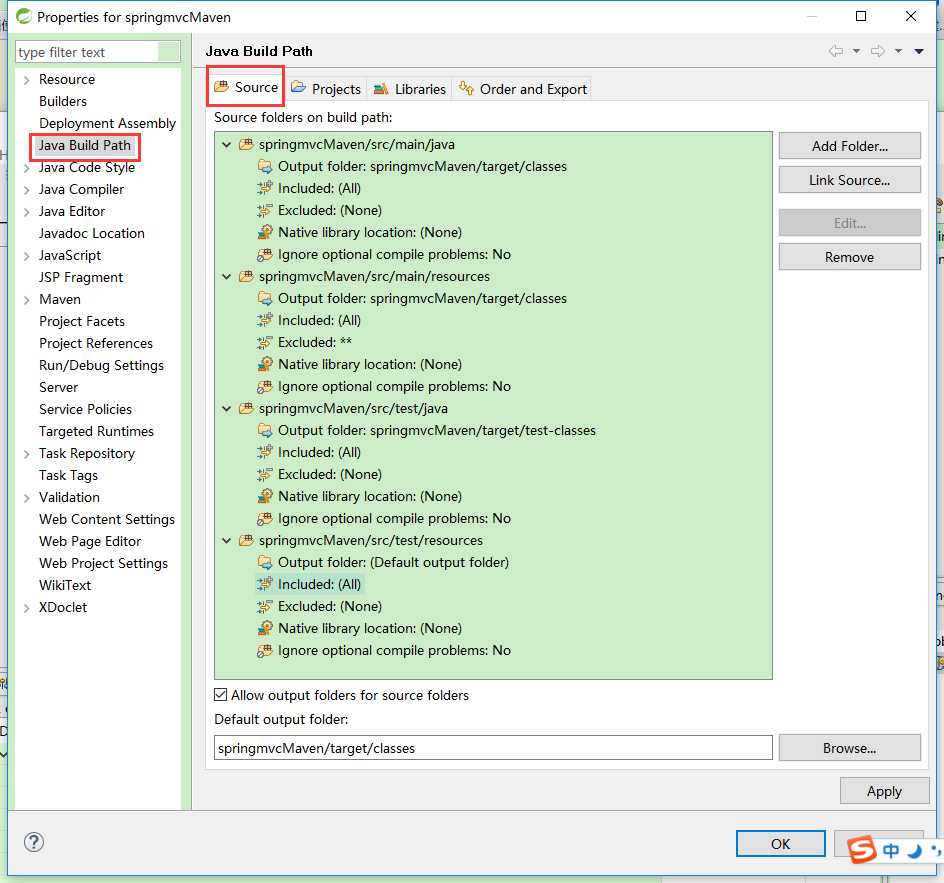Image resolution: width=944 pixels, height=883 pixels.
Task: Click the Add Folder... button
Action: pyautogui.click(x=849, y=146)
